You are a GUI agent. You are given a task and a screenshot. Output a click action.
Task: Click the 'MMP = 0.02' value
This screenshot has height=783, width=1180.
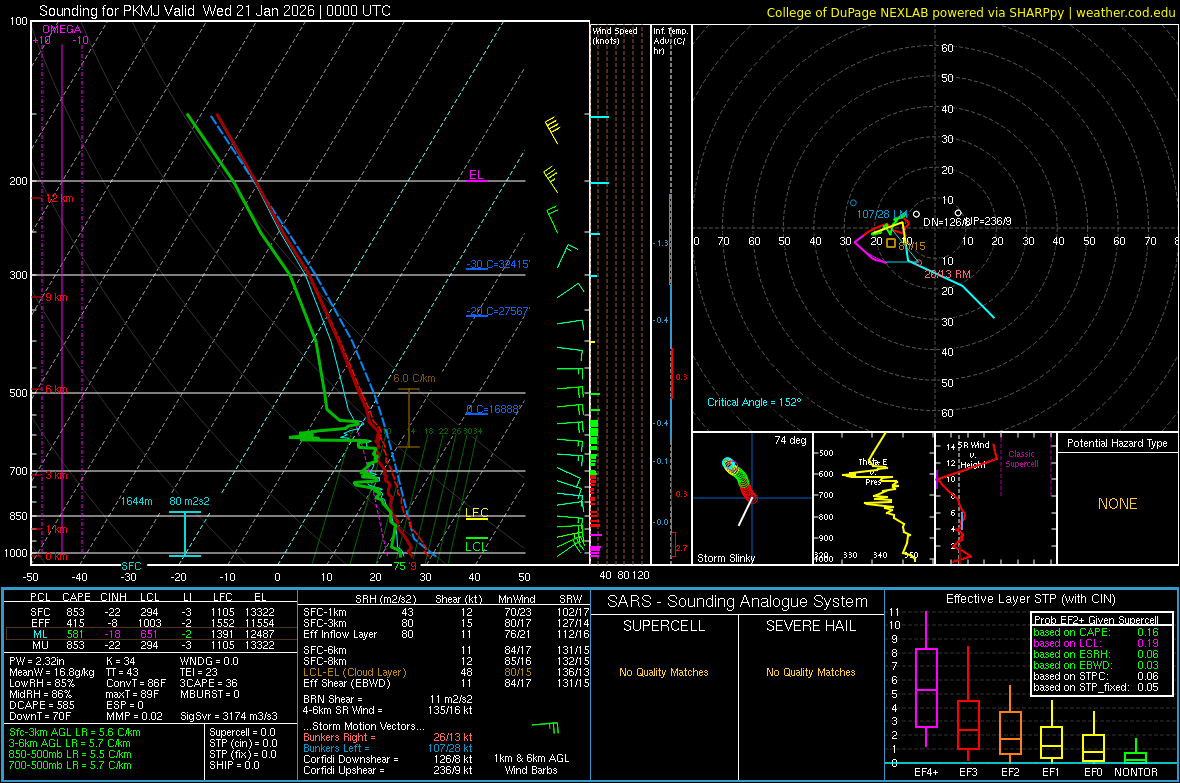tap(134, 716)
